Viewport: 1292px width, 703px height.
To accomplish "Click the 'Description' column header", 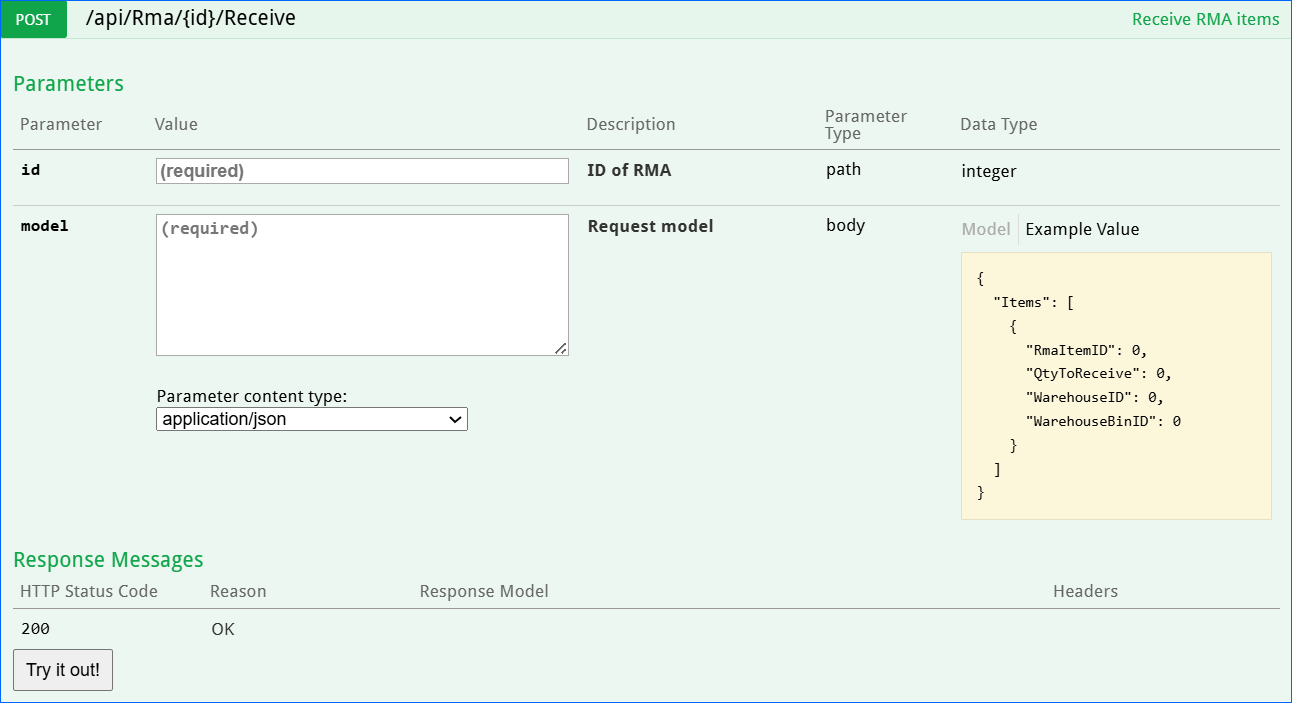I will [631, 124].
